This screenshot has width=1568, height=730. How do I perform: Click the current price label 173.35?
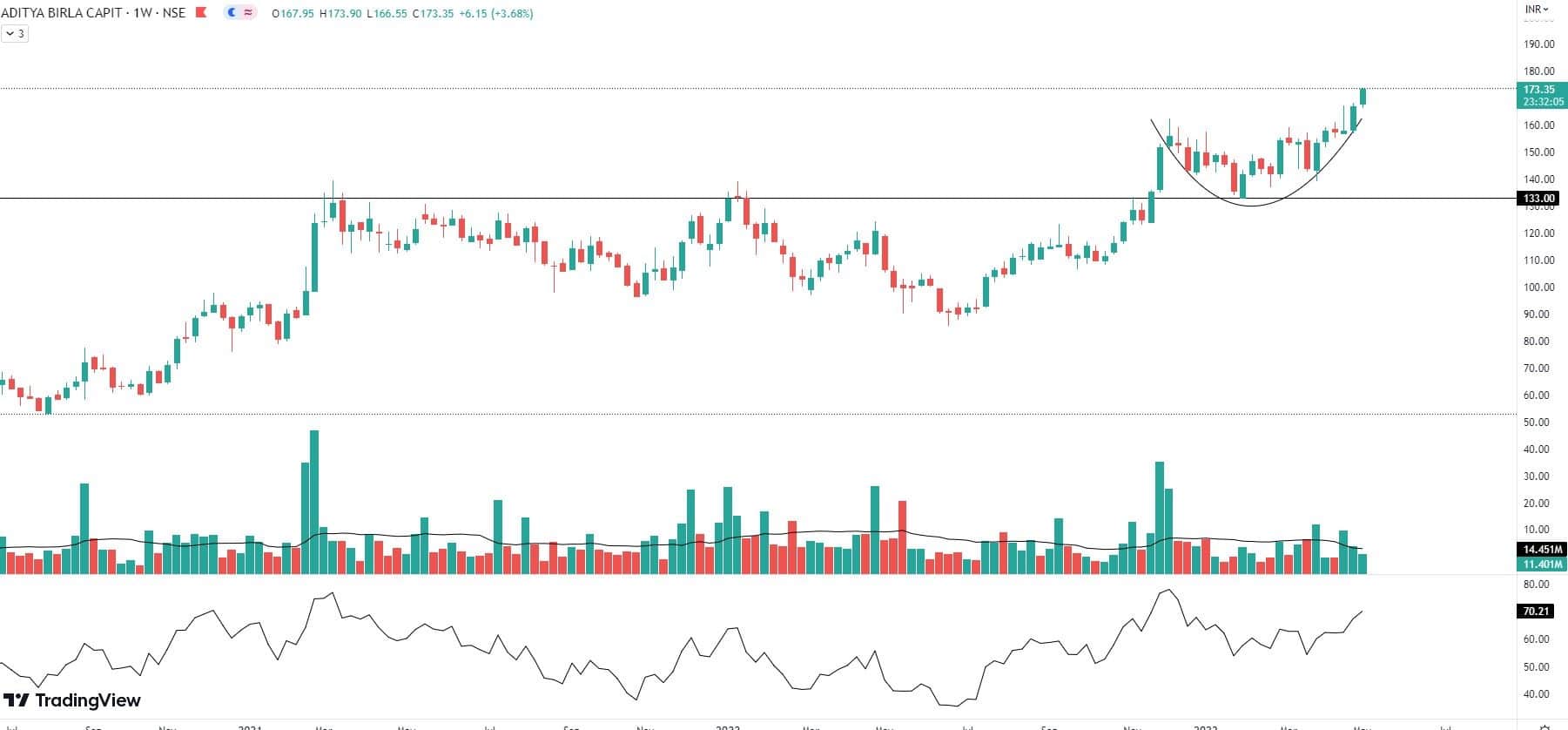click(x=1539, y=90)
